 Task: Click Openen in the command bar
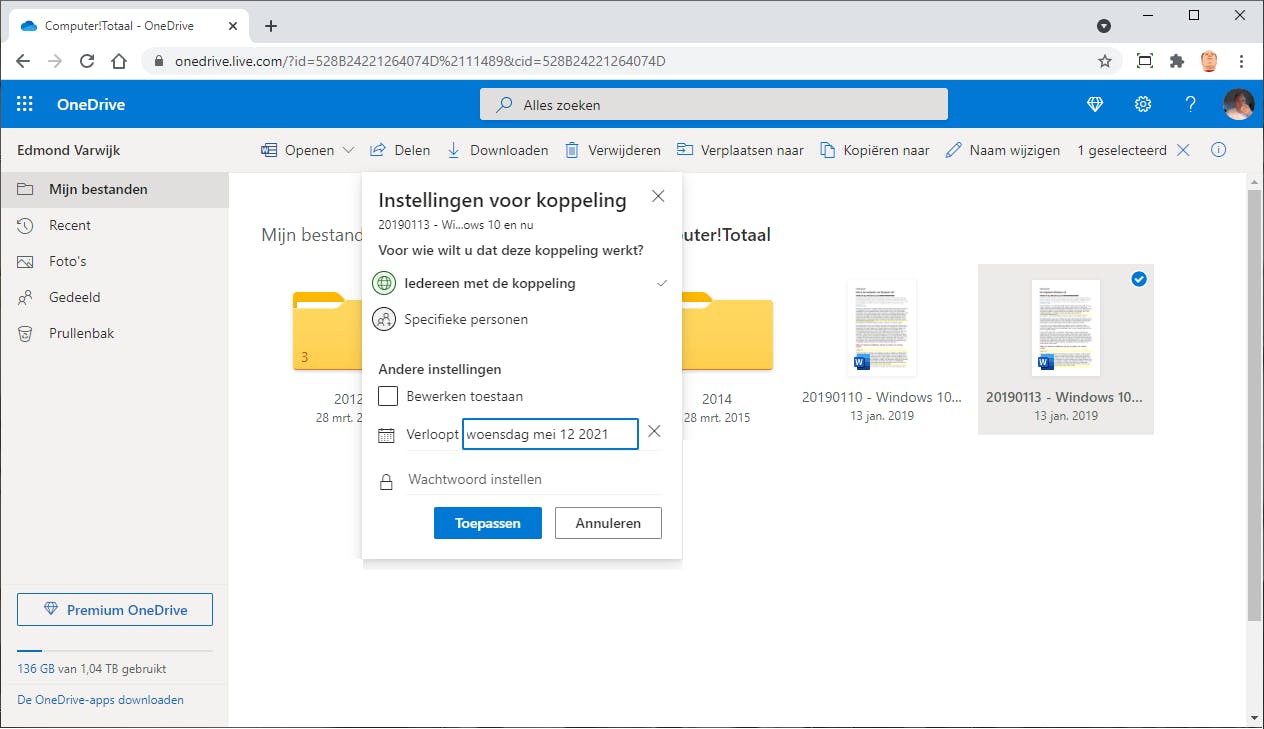tap(297, 150)
